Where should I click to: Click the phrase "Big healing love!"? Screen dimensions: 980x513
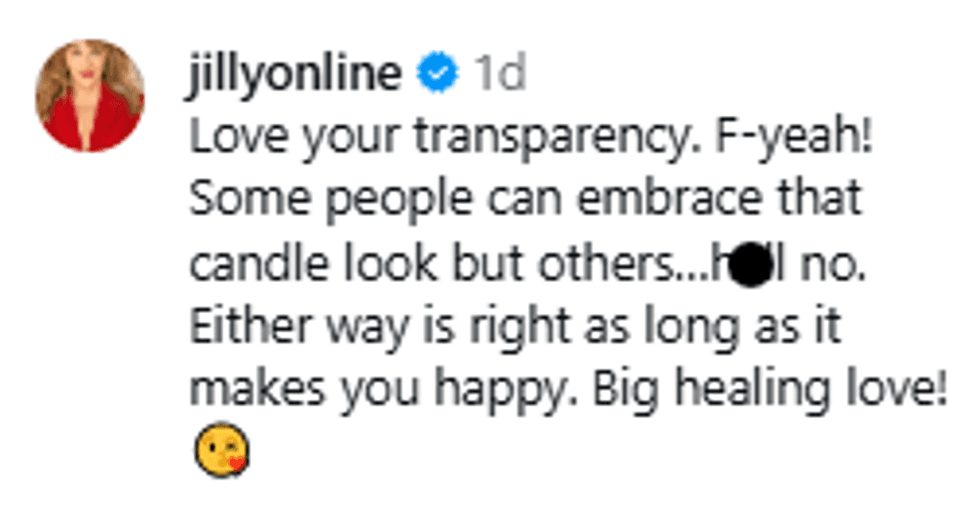click(x=770, y=391)
